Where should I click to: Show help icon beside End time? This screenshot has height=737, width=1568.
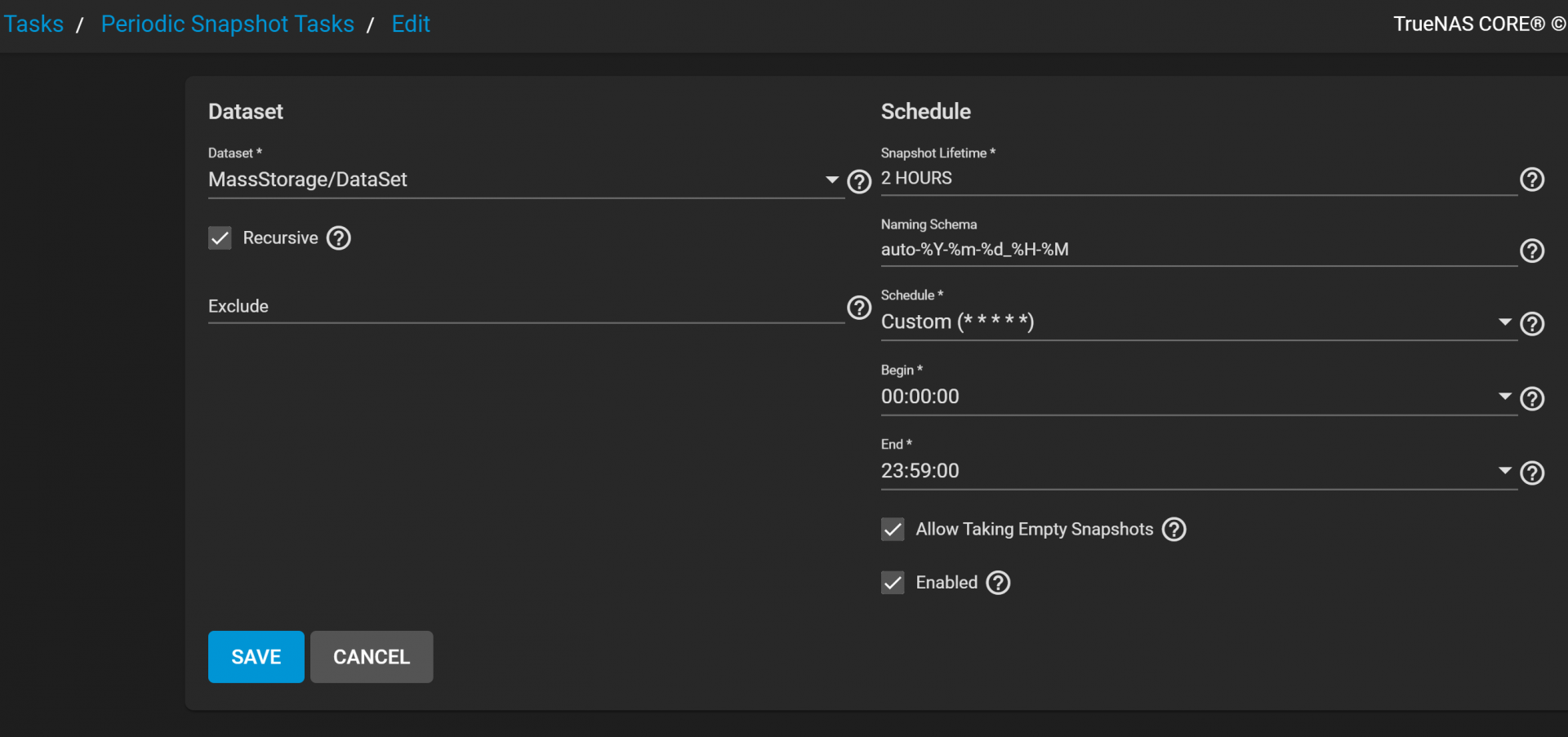pyautogui.click(x=1532, y=473)
